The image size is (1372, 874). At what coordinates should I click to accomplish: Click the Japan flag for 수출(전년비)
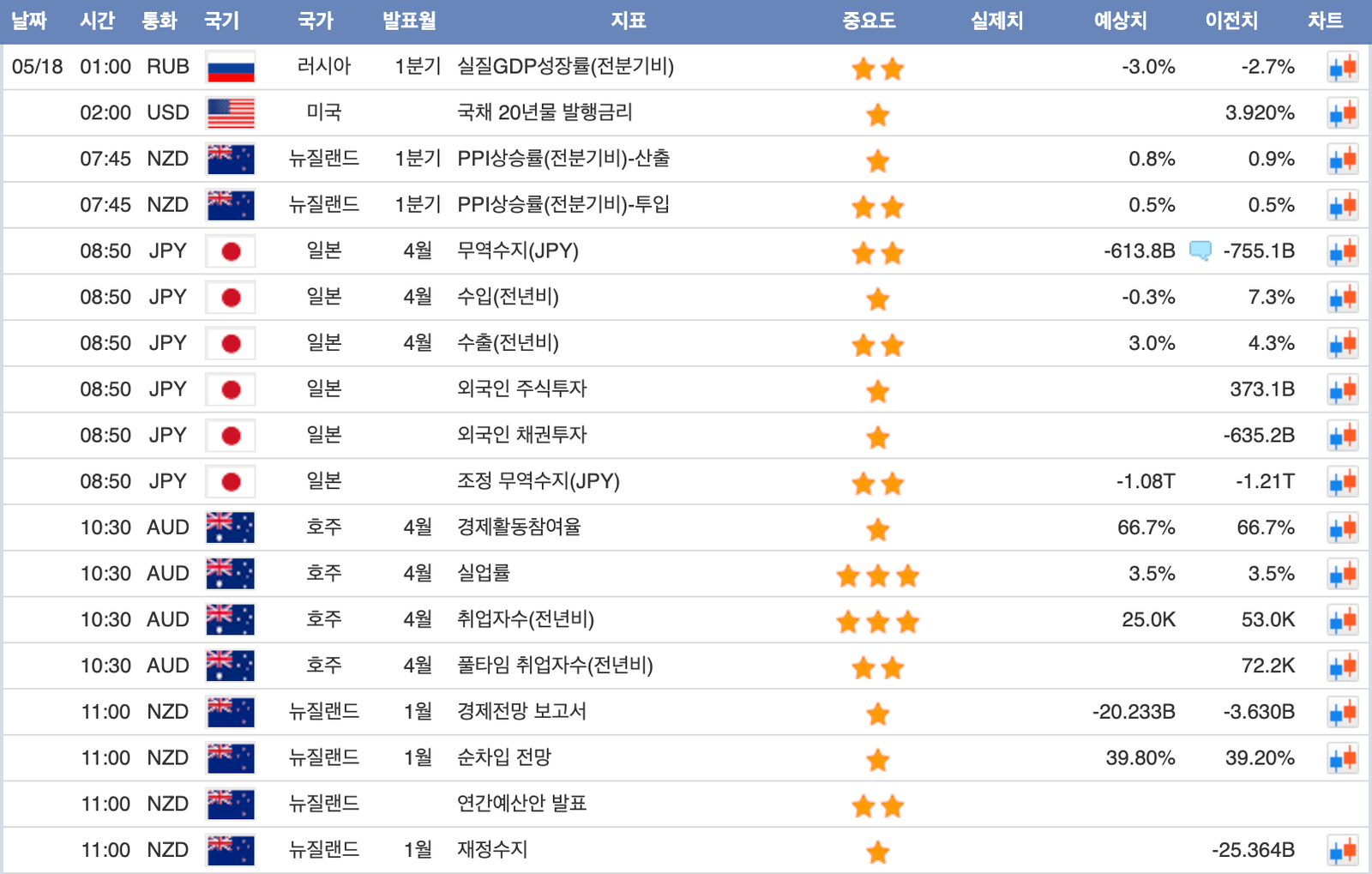(x=231, y=344)
